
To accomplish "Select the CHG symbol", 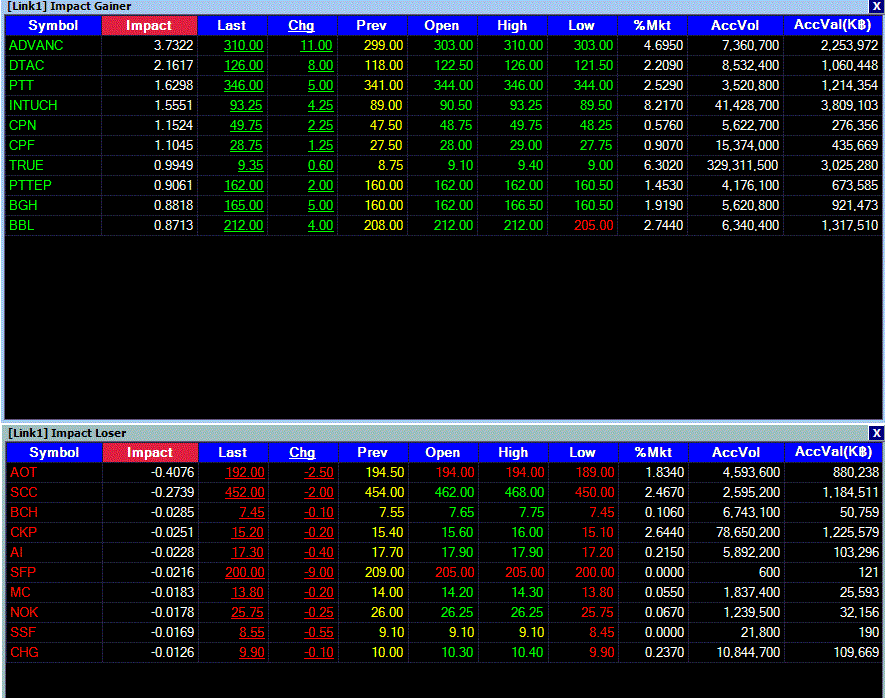I will click(24, 652).
